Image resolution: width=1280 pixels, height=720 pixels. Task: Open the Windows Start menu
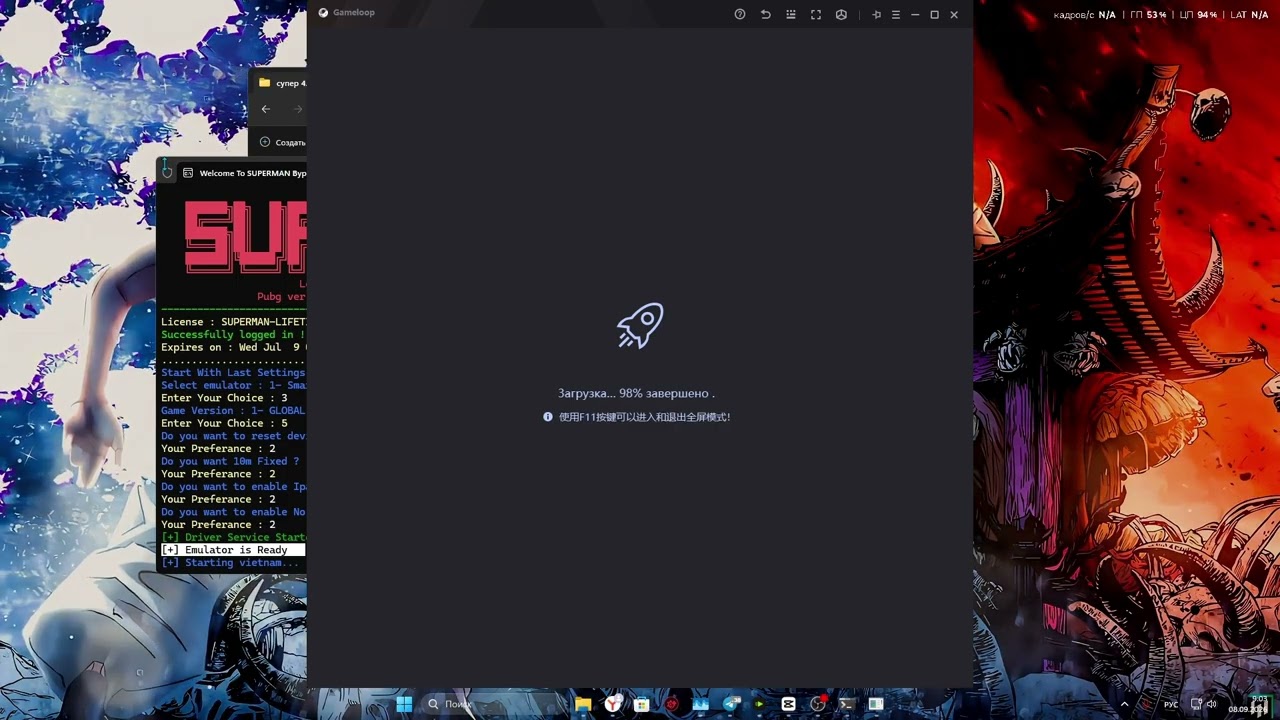click(404, 704)
